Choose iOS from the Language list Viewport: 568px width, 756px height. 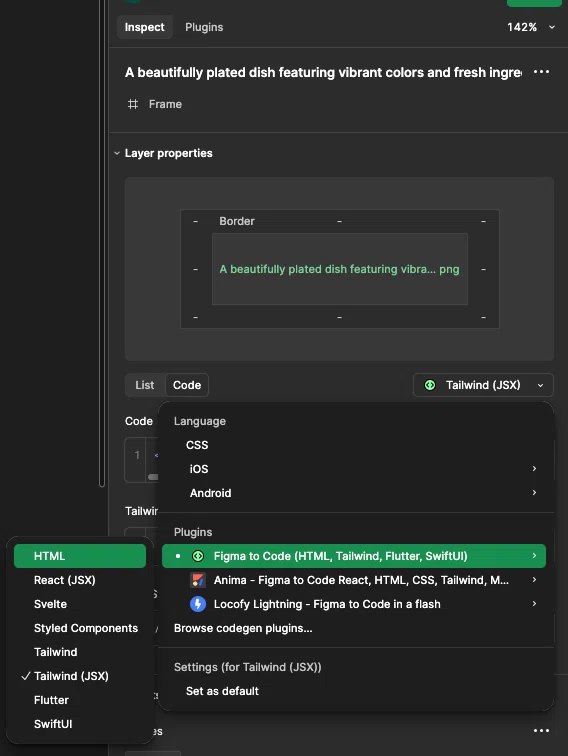click(199, 469)
